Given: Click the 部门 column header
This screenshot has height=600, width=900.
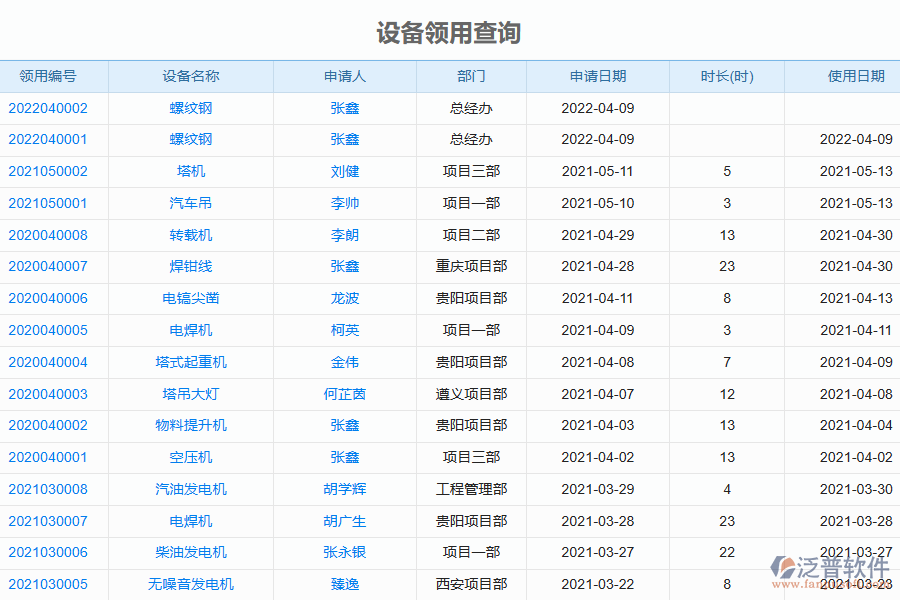Looking at the screenshot, I should [x=471, y=76].
